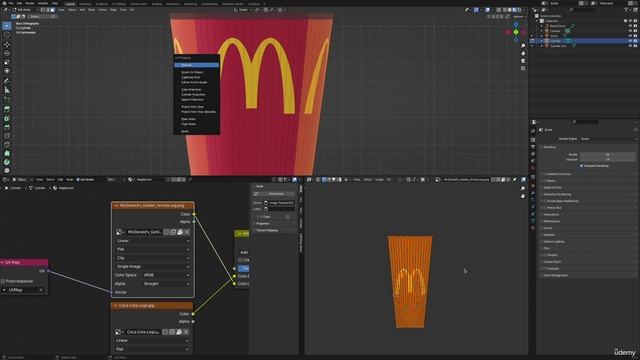This screenshot has width=640, height=360.
Task: Select the Extrude Region tool
Action: coord(7,109)
